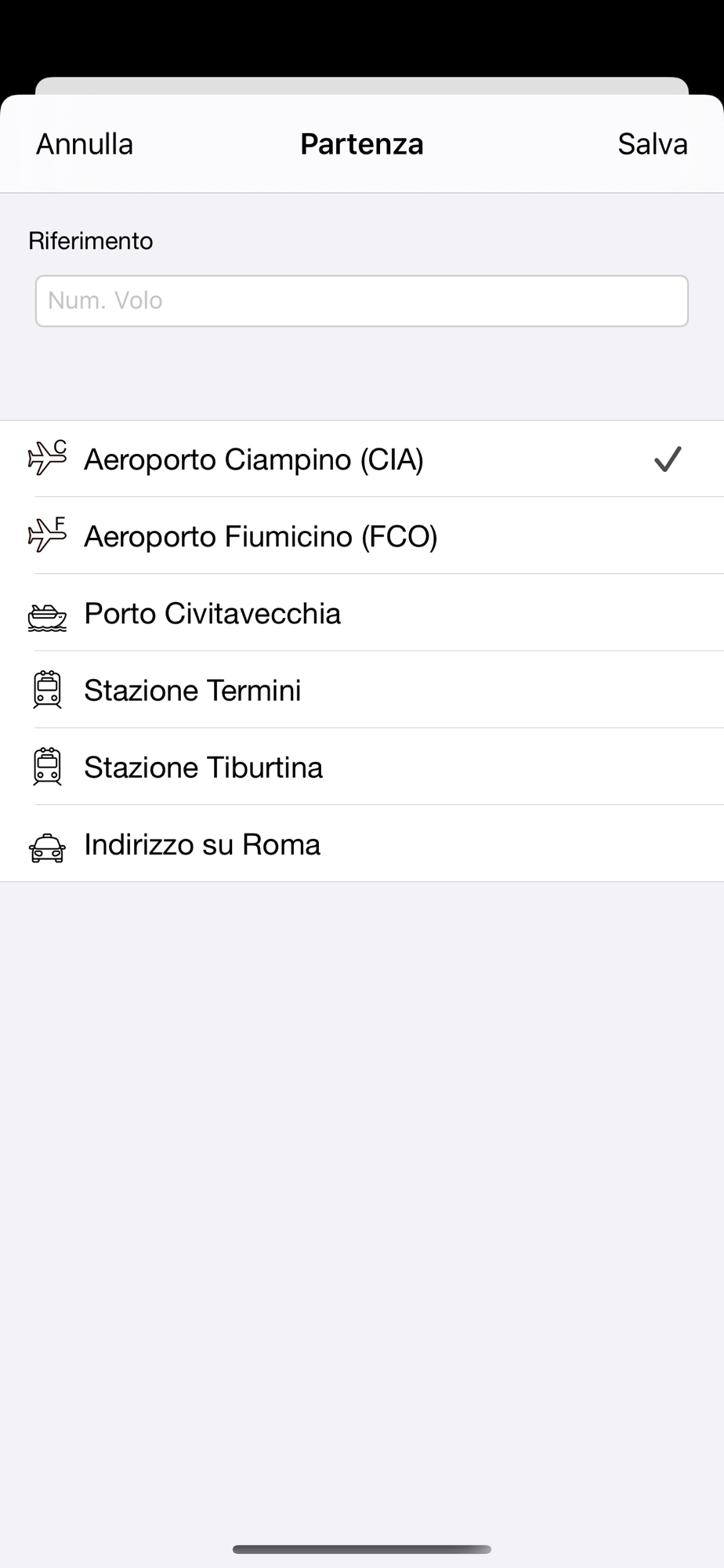This screenshot has height=1568, width=724.
Task: Tap the Civitavecchia ship icon
Action: click(x=47, y=618)
